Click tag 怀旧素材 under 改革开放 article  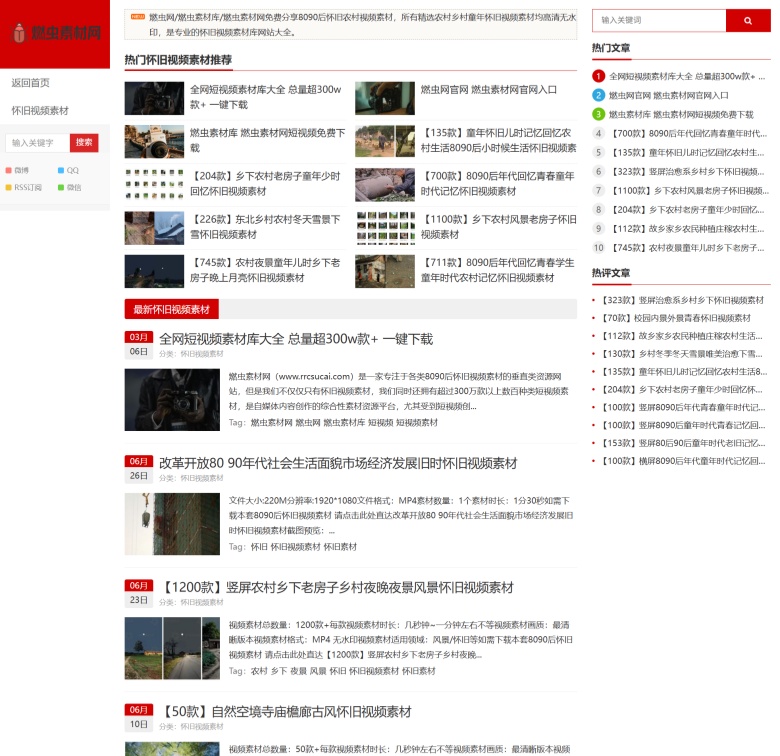click(340, 547)
